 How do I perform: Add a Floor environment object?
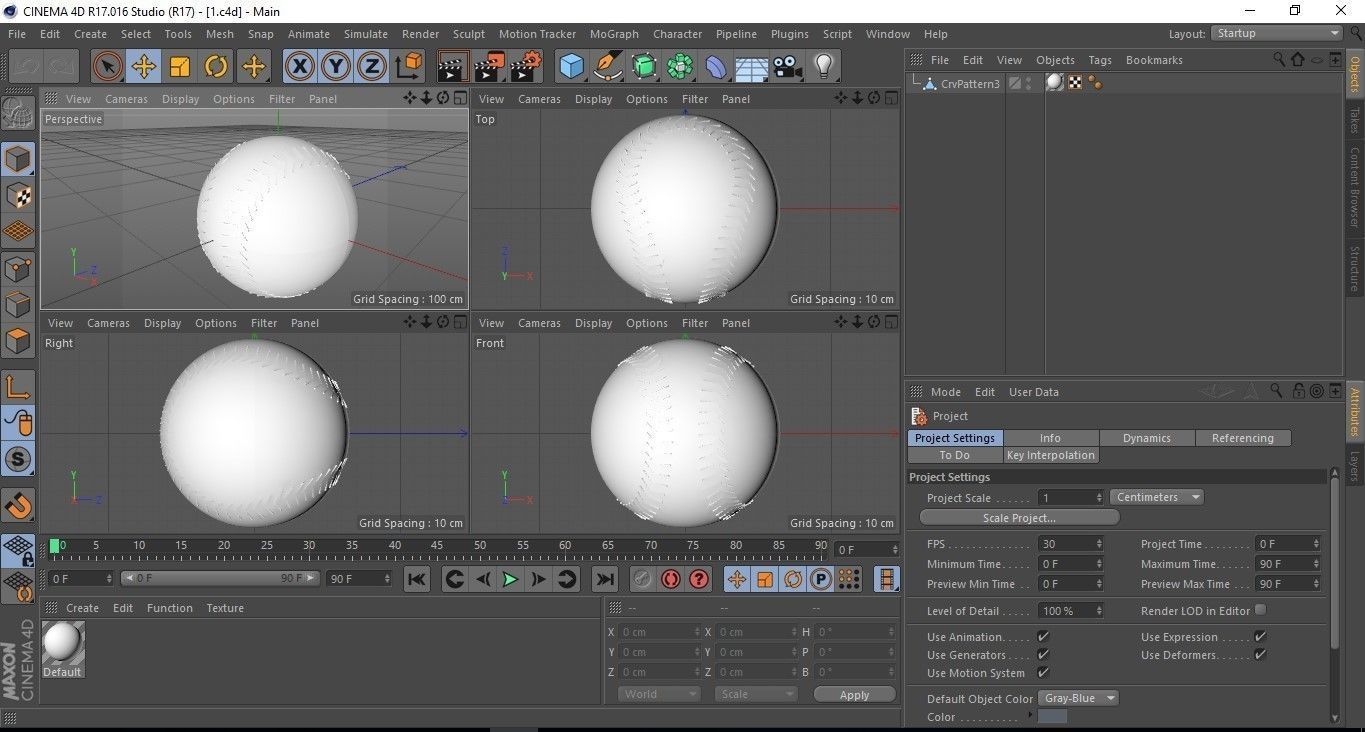(752, 67)
